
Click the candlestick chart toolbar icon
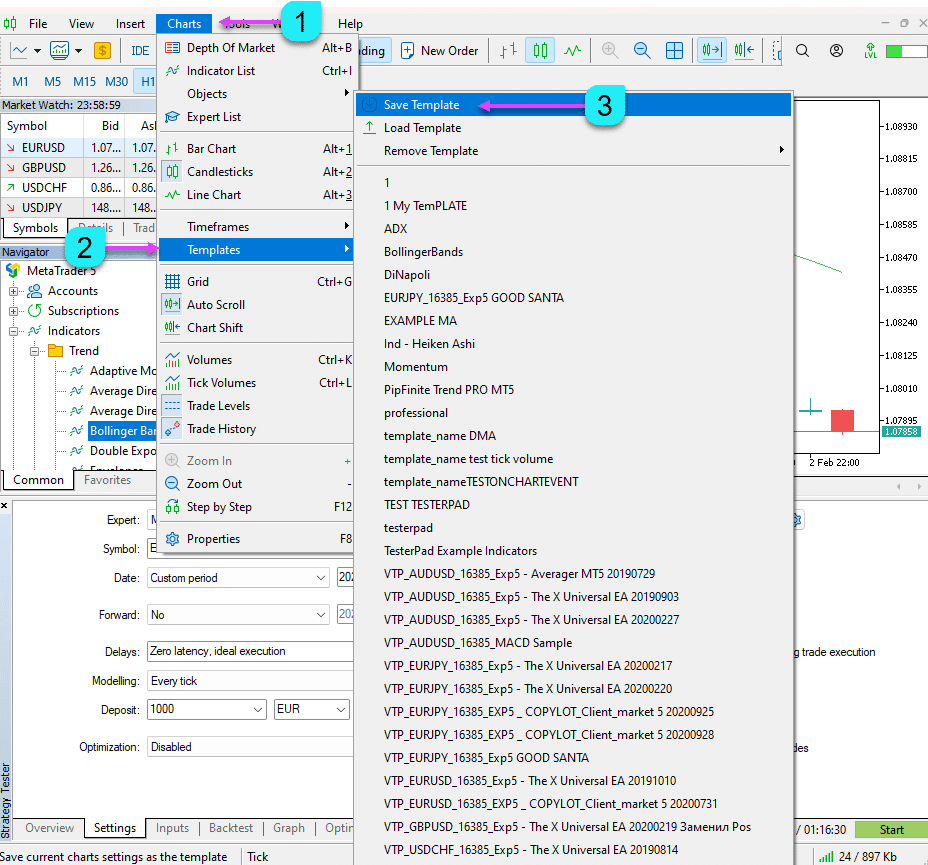pyautogui.click(x=540, y=50)
